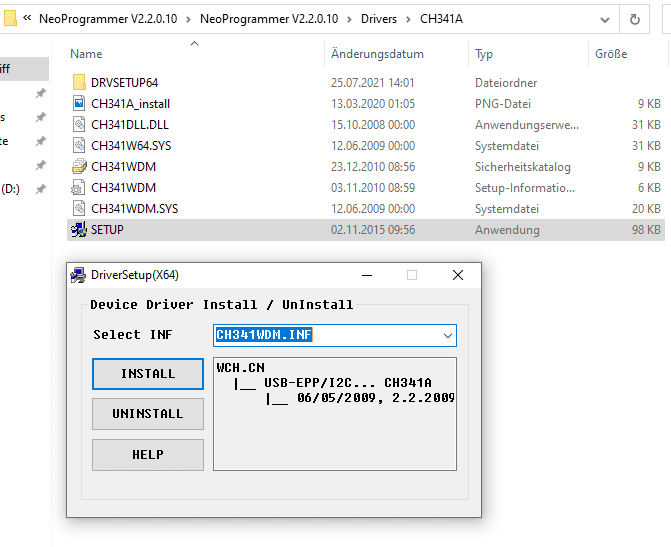The height and width of the screenshot is (547, 671).
Task: Click the INSTALL button in DriverSetup
Action: 148,374
